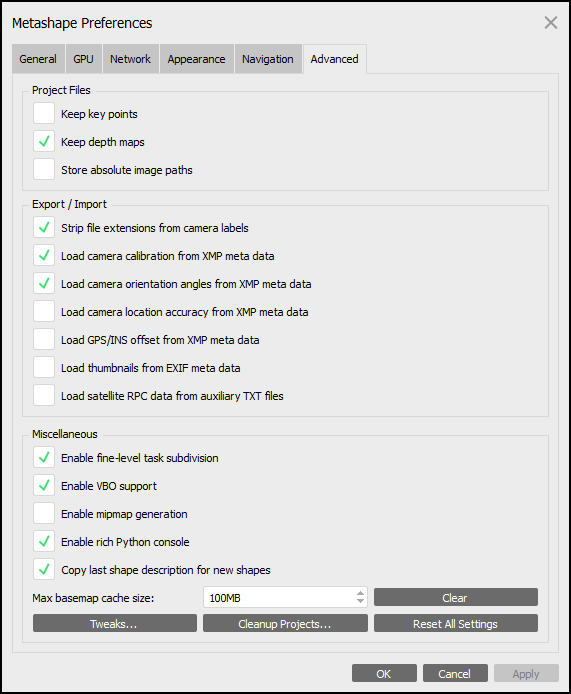This screenshot has width=571, height=694.
Task: Go to the Navigation tab
Action: pyautogui.click(x=268, y=59)
